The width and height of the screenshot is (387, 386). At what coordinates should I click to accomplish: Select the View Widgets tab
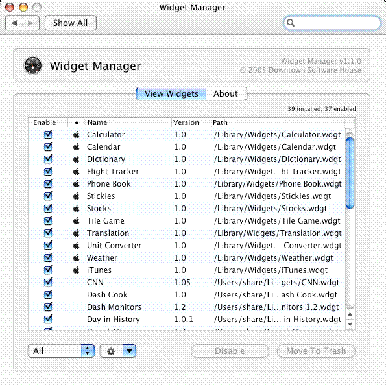pos(171,94)
